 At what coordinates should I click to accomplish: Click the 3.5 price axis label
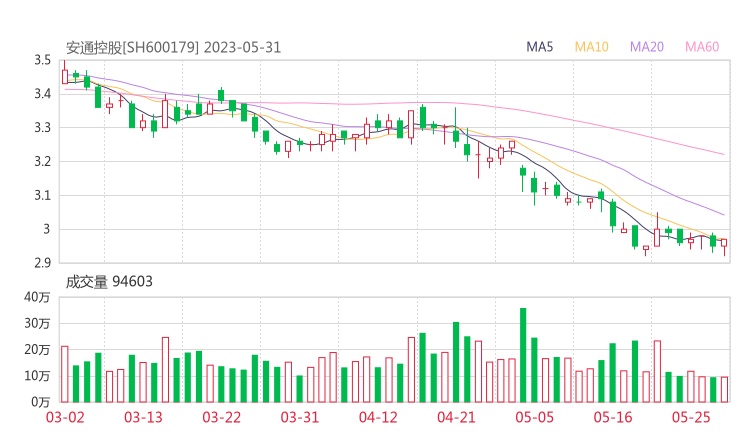[42, 60]
